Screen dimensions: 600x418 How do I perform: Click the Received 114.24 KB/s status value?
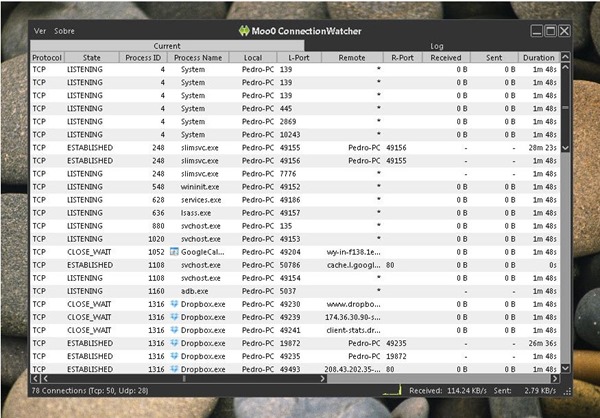point(448,390)
